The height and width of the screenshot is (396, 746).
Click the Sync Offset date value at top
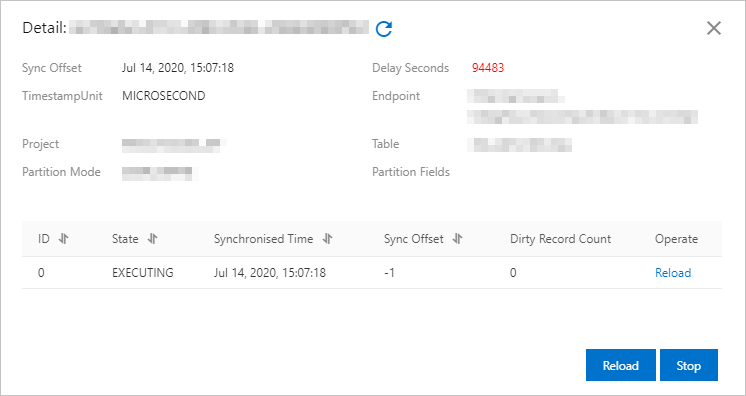pos(177,68)
